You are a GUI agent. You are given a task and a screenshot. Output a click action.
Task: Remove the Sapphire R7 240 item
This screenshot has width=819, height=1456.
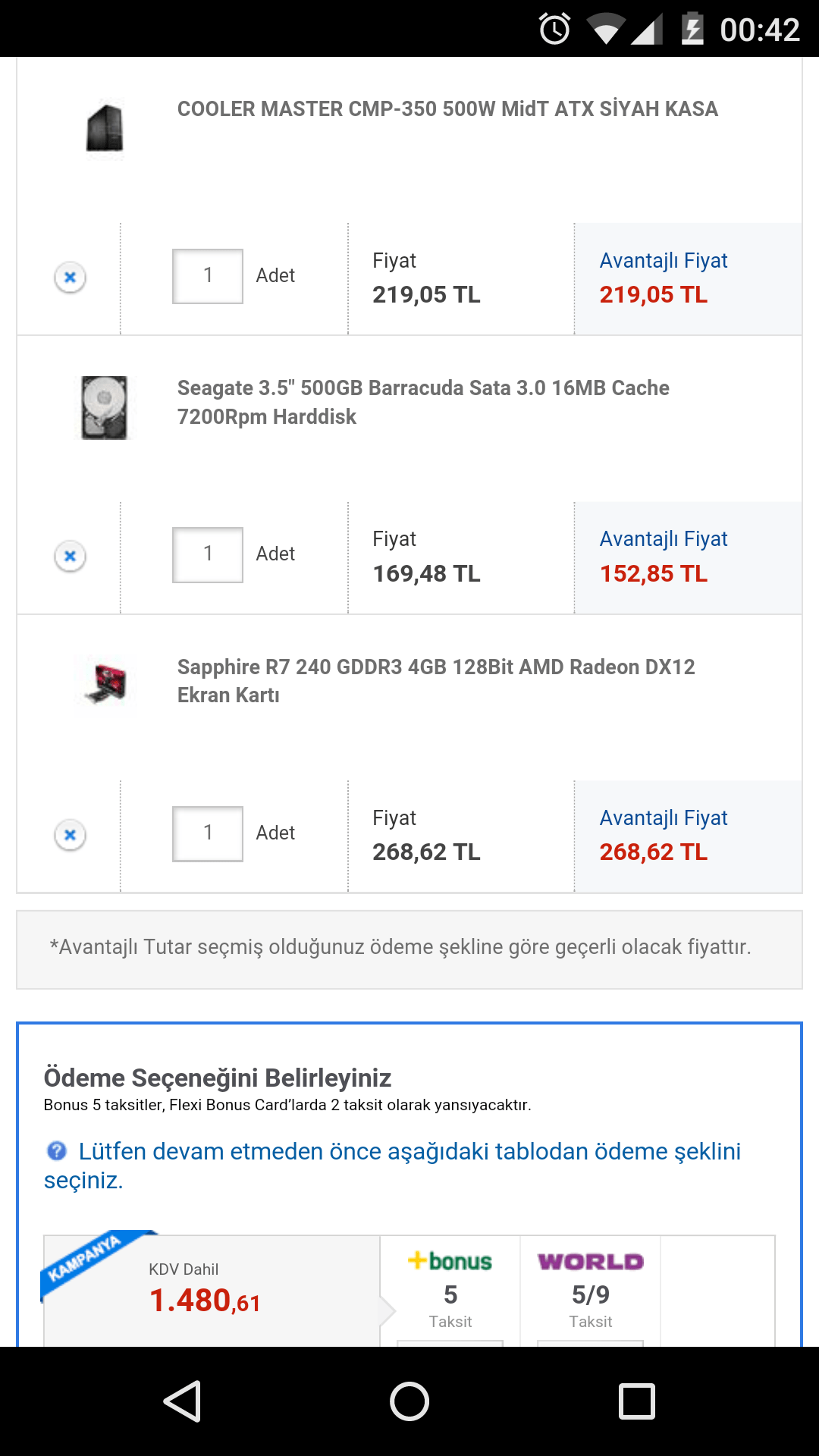pos(70,835)
